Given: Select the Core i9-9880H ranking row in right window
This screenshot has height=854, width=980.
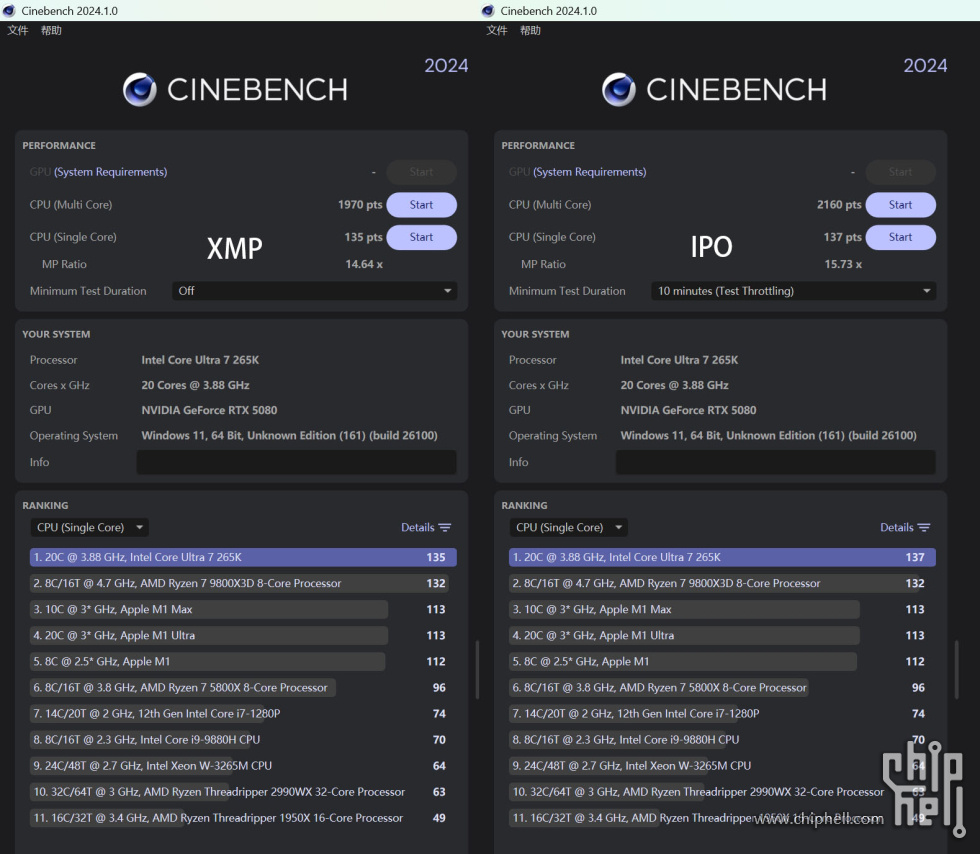Looking at the screenshot, I should pyautogui.click(x=722, y=740).
